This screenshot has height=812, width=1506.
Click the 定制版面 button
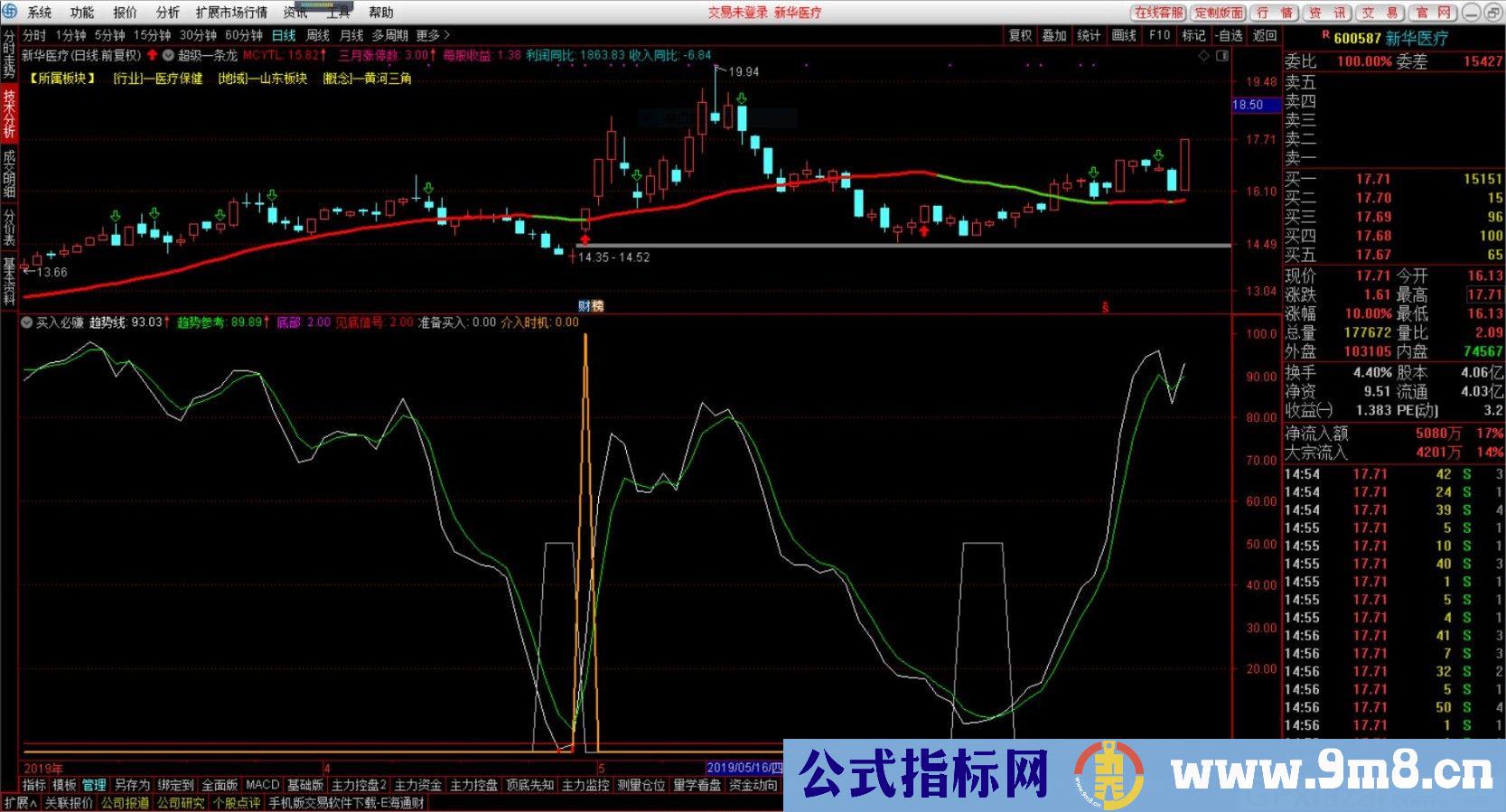[1219, 13]
